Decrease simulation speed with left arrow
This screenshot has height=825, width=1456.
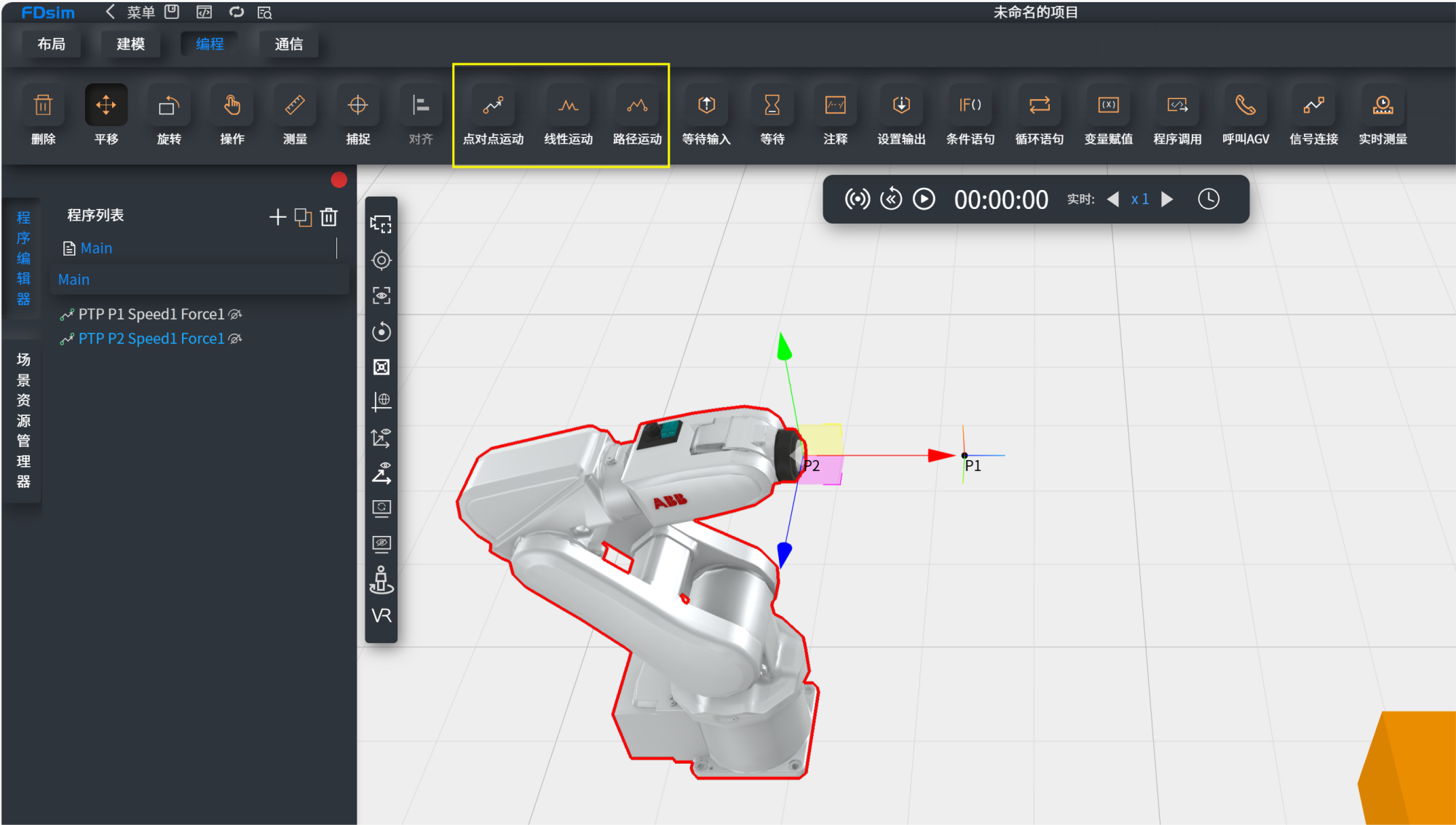[x=1113, y=200]
